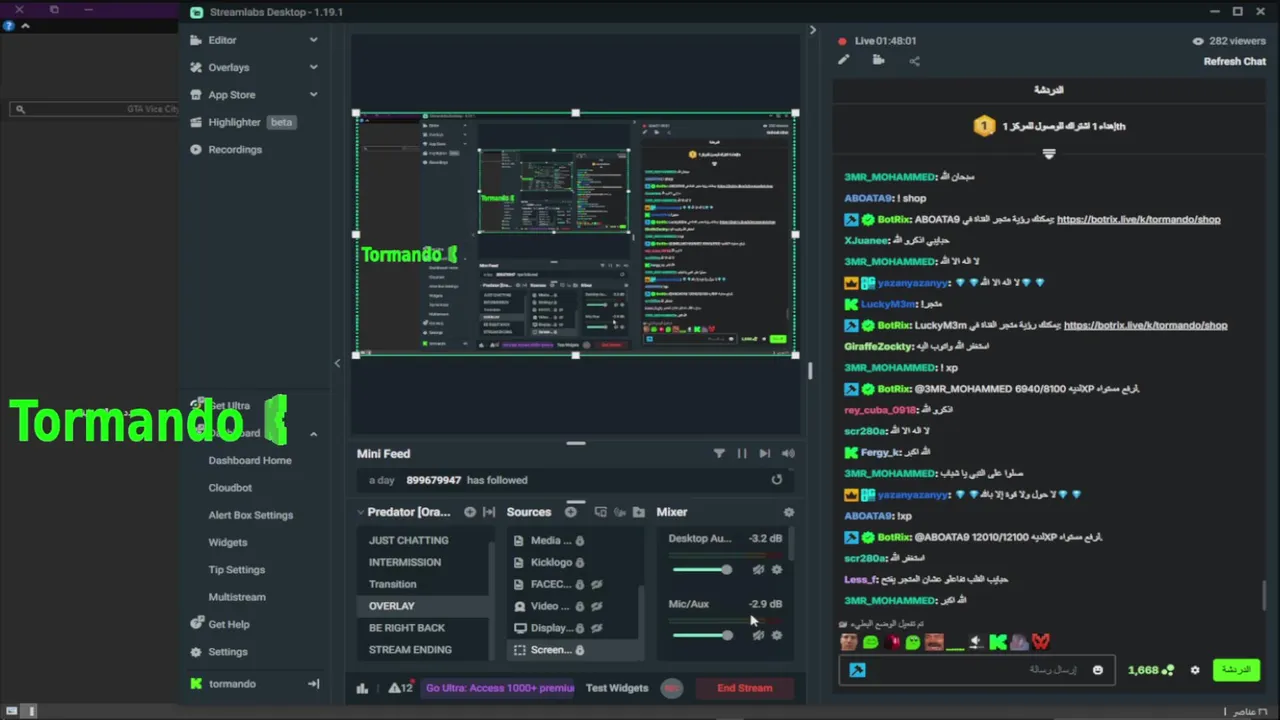
Task: Click End Stream button
Action: pos(745,688)
